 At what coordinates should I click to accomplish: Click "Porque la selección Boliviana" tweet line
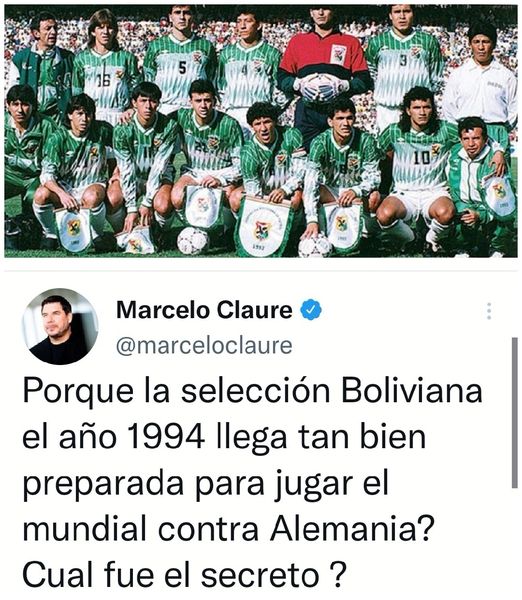(252, 392)
